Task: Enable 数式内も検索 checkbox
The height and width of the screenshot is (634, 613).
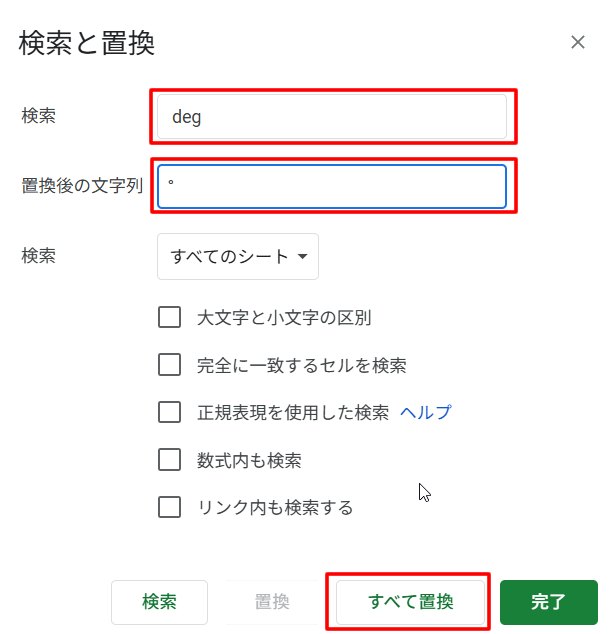Action: [169, 460]
